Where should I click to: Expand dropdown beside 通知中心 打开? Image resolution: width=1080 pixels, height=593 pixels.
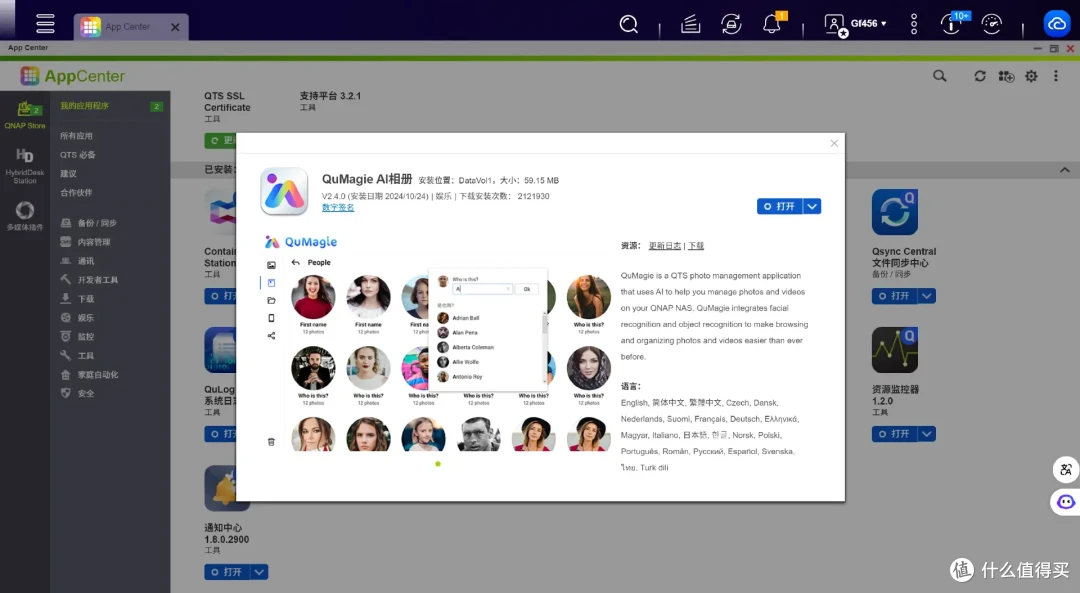(260, 572)
